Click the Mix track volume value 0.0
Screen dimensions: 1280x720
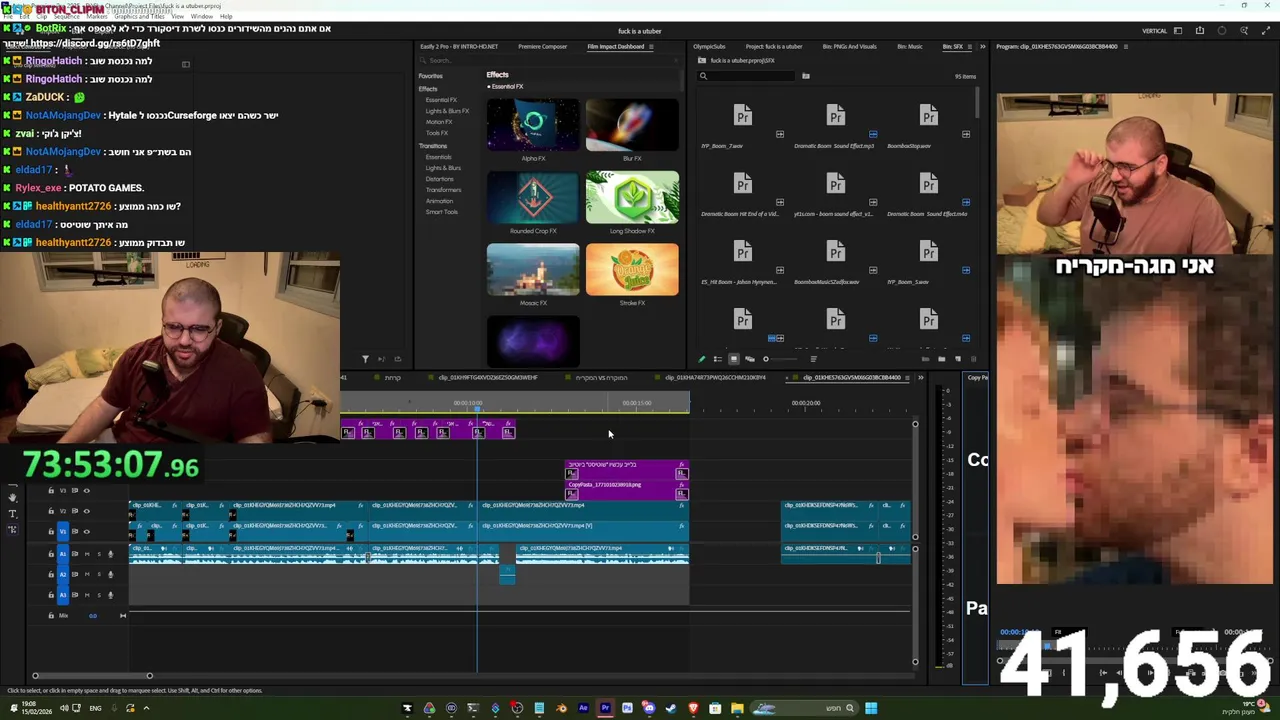pos(93,616)
